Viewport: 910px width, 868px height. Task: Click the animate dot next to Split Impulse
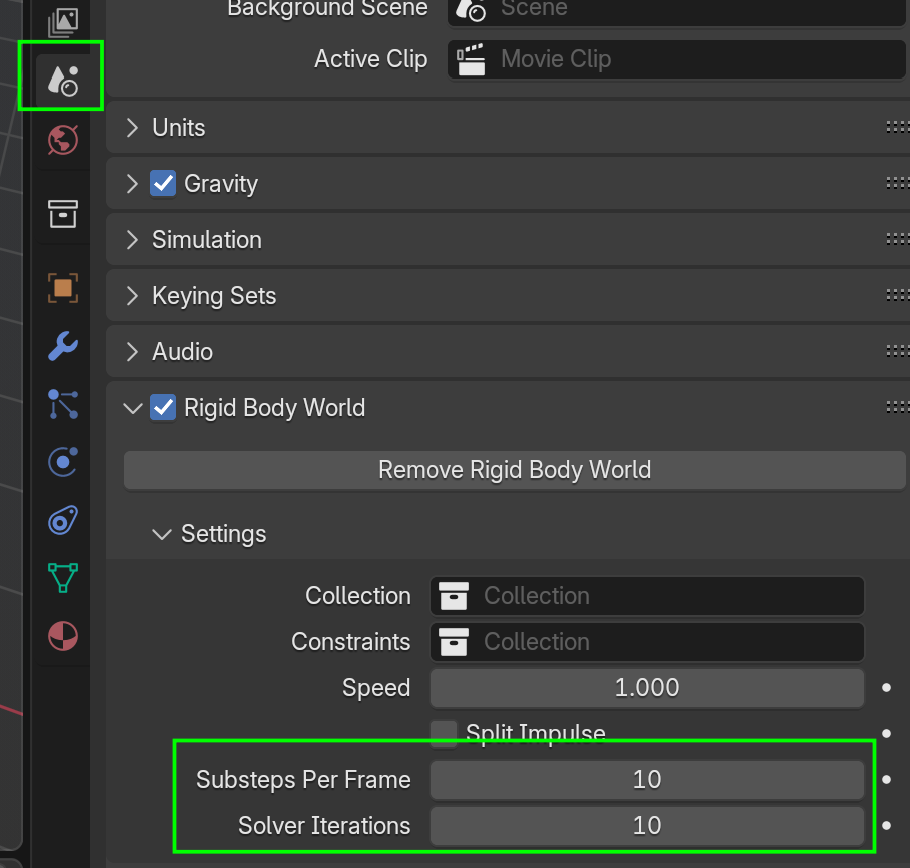[x=886, y=733]
